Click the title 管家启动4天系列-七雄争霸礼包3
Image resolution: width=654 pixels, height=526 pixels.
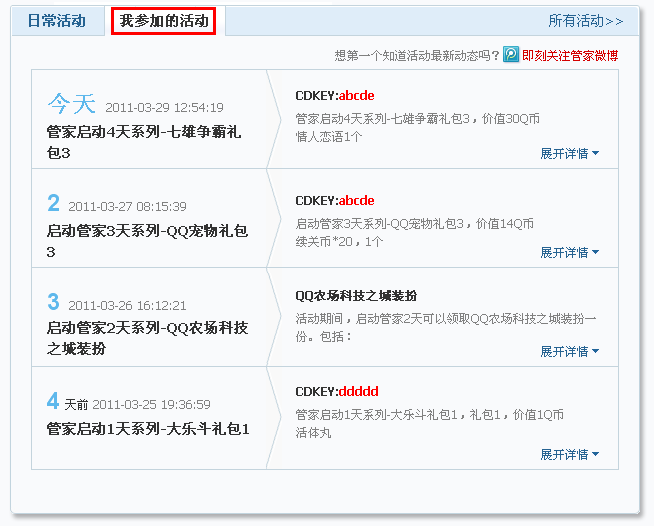[144, 142]
